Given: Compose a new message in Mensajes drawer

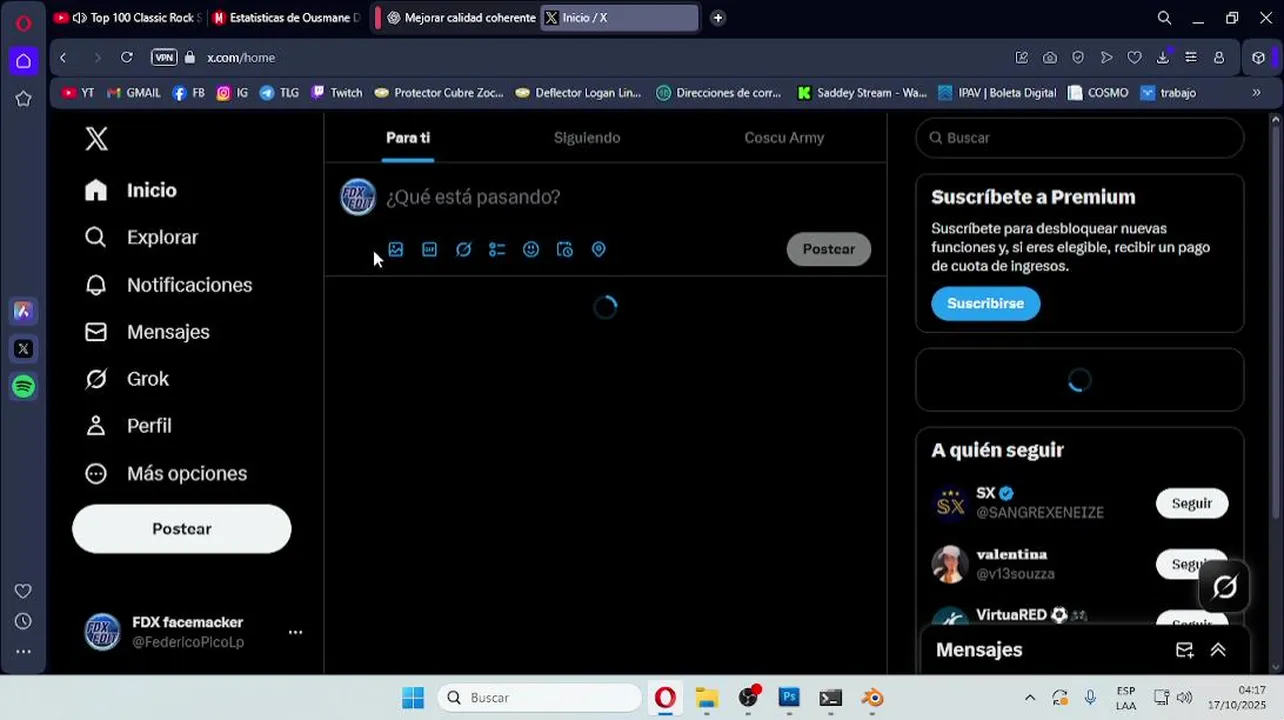Looking at the screenshot, I should coord(1185,650).
